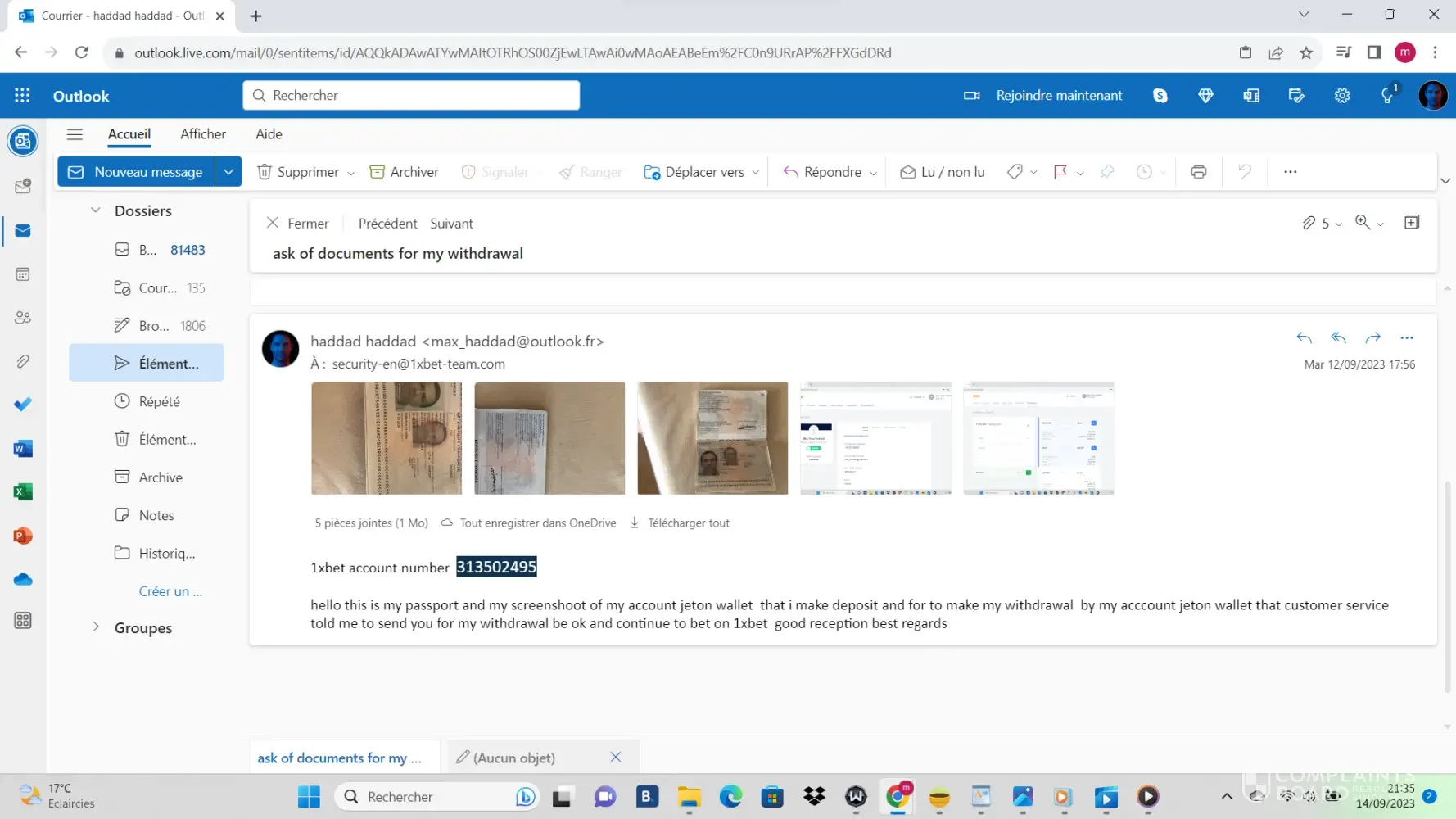Image resolution: width=1456 pixels, height=819 pixels.
Task: Toggle the hamburger navigation pane button
Action: [x=75, y=134]
